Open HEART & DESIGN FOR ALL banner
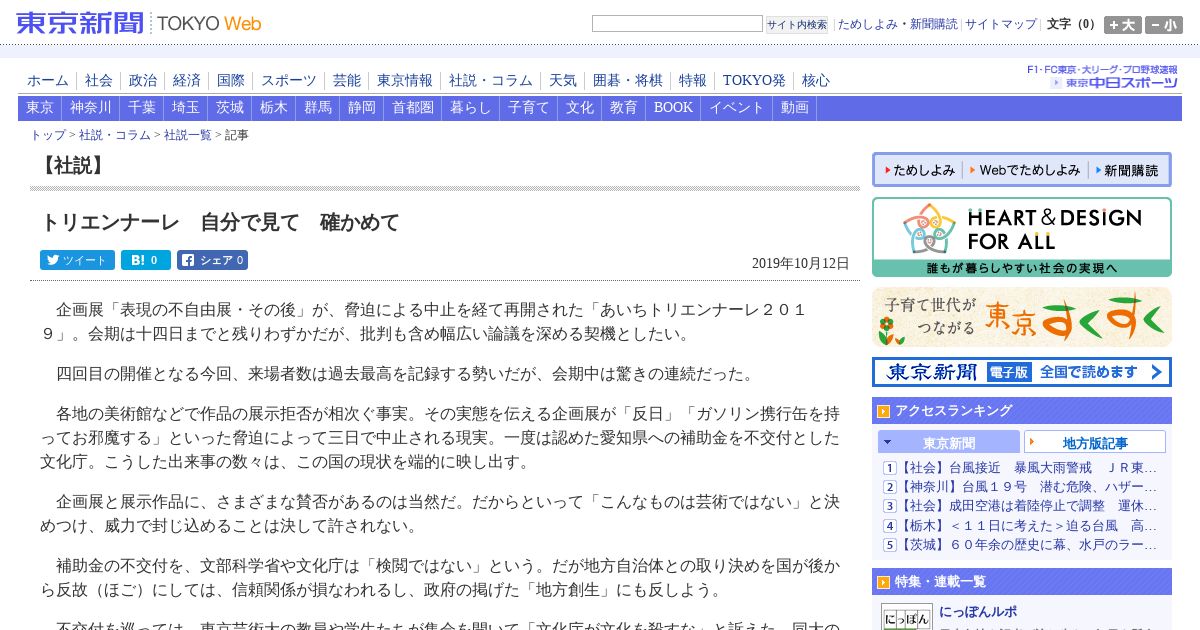The height and width of the screenshot is (630, 1200). click(1022, 237)
